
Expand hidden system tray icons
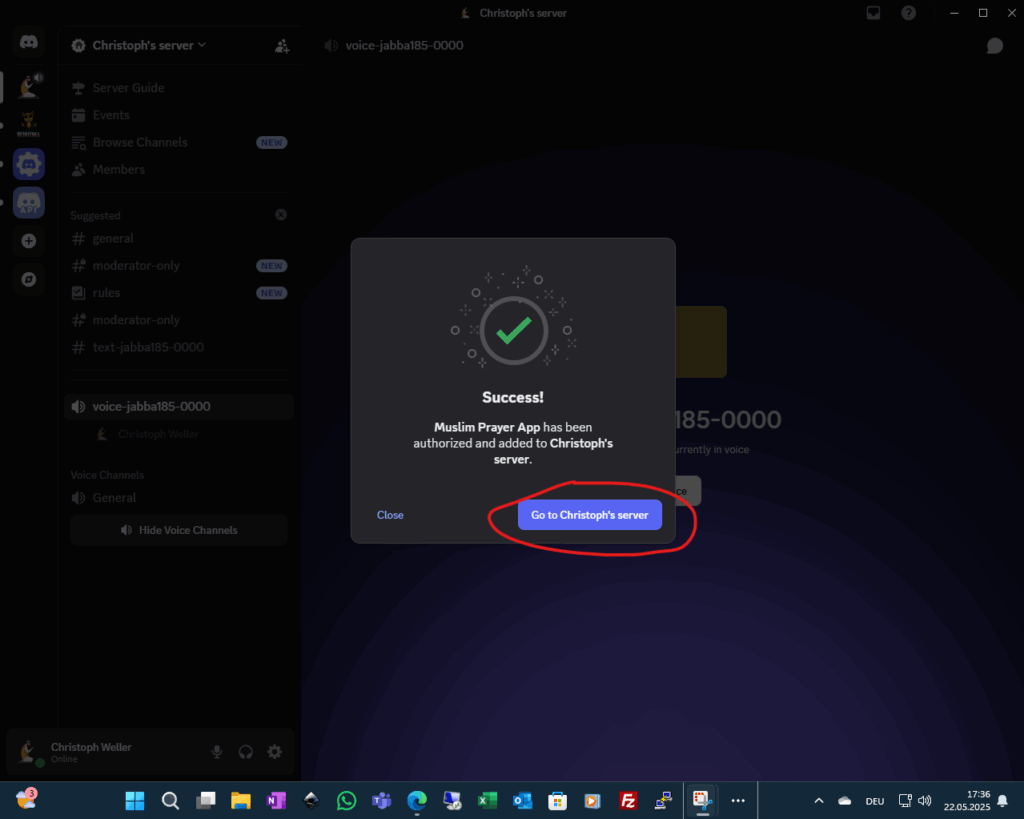pos(819,801)
